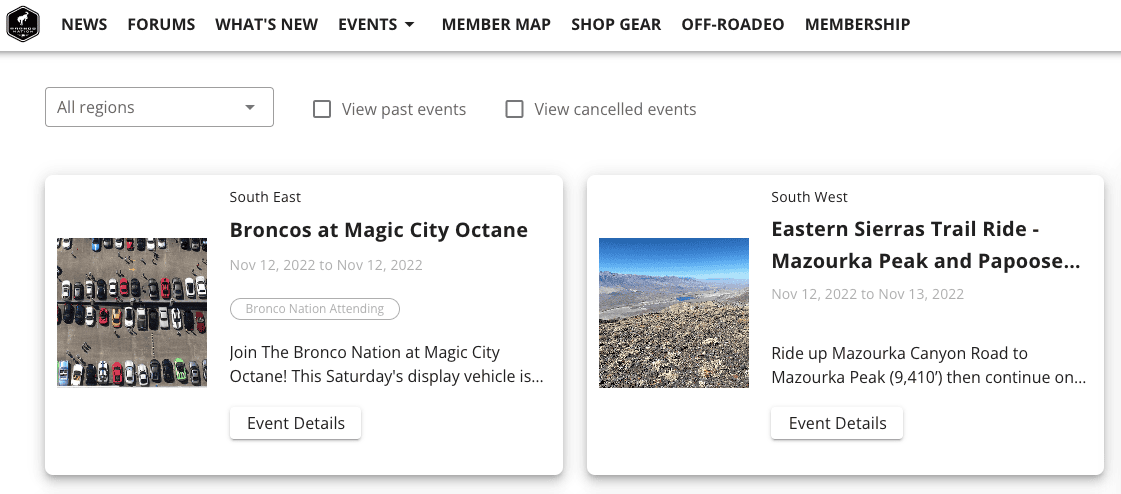Click the arrow beside EVENTS
The width and height of the screenshot is (1121, 494).
(410, 25)
